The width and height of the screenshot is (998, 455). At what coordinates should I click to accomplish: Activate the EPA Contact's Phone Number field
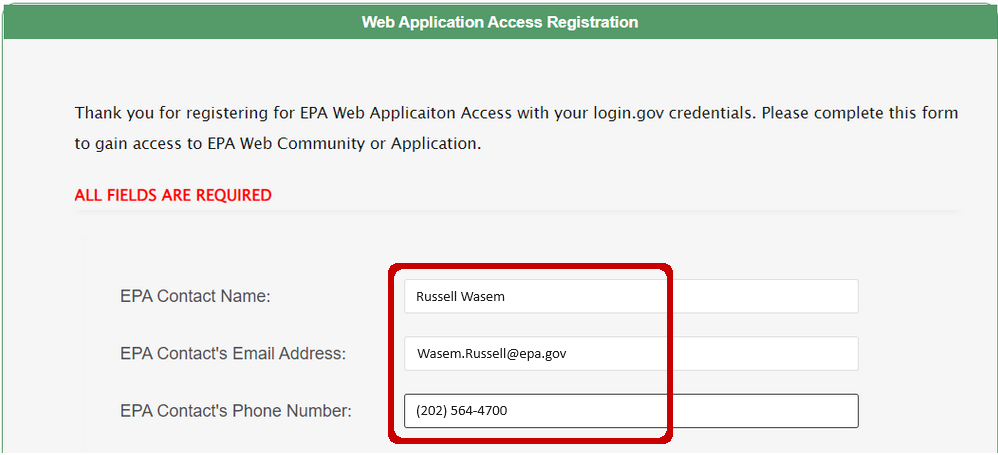(x=631, y=410)
